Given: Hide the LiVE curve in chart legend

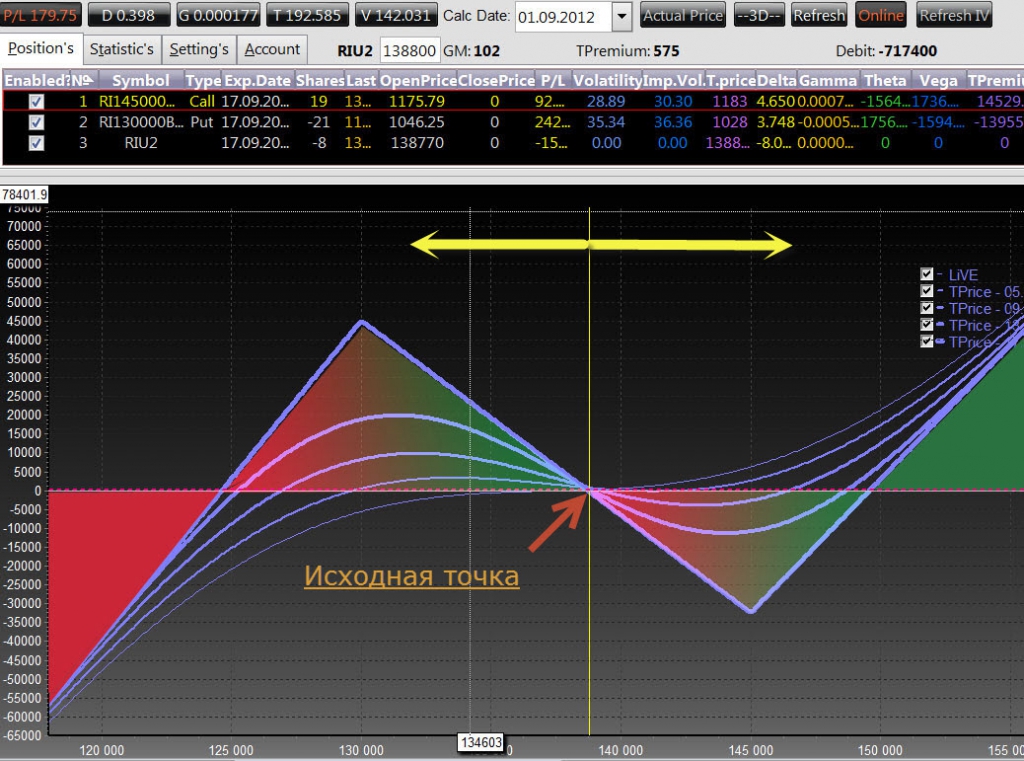Looking at the screenshot, I should [x=927, y=274].
